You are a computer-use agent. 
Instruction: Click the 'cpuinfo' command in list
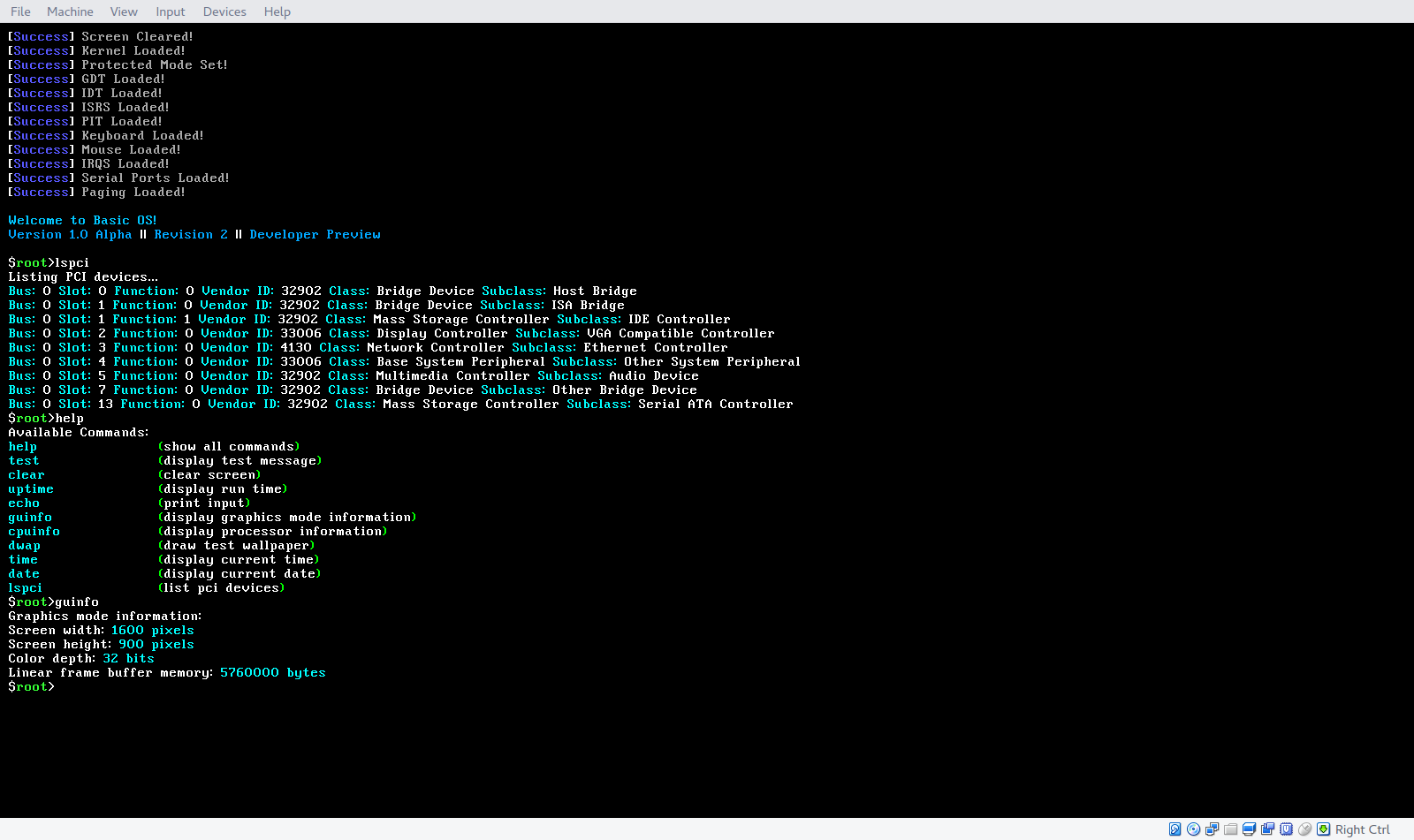(34, 531)
